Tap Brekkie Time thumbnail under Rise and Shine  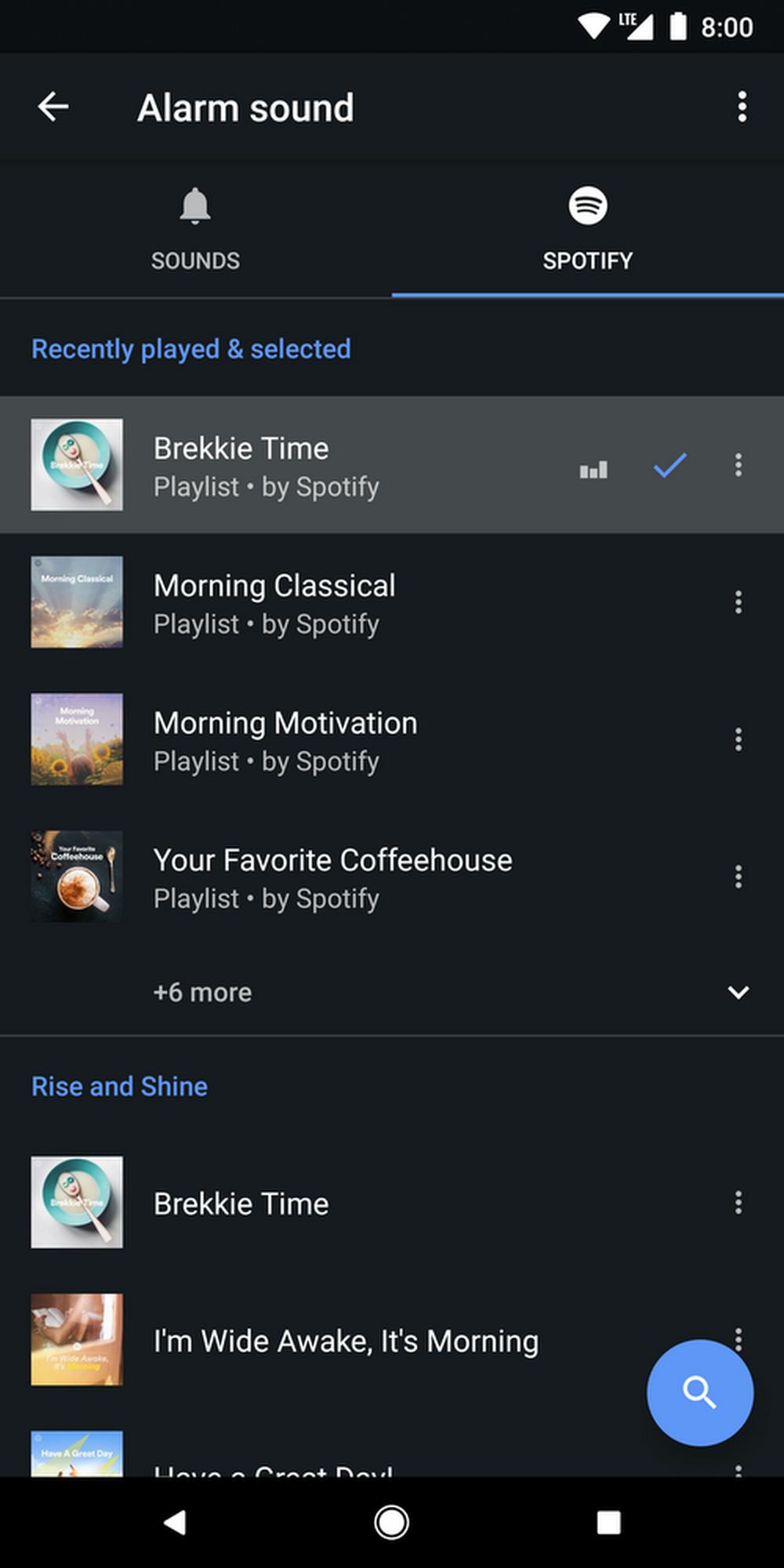pyautogui.click(x=77, y=1202)
